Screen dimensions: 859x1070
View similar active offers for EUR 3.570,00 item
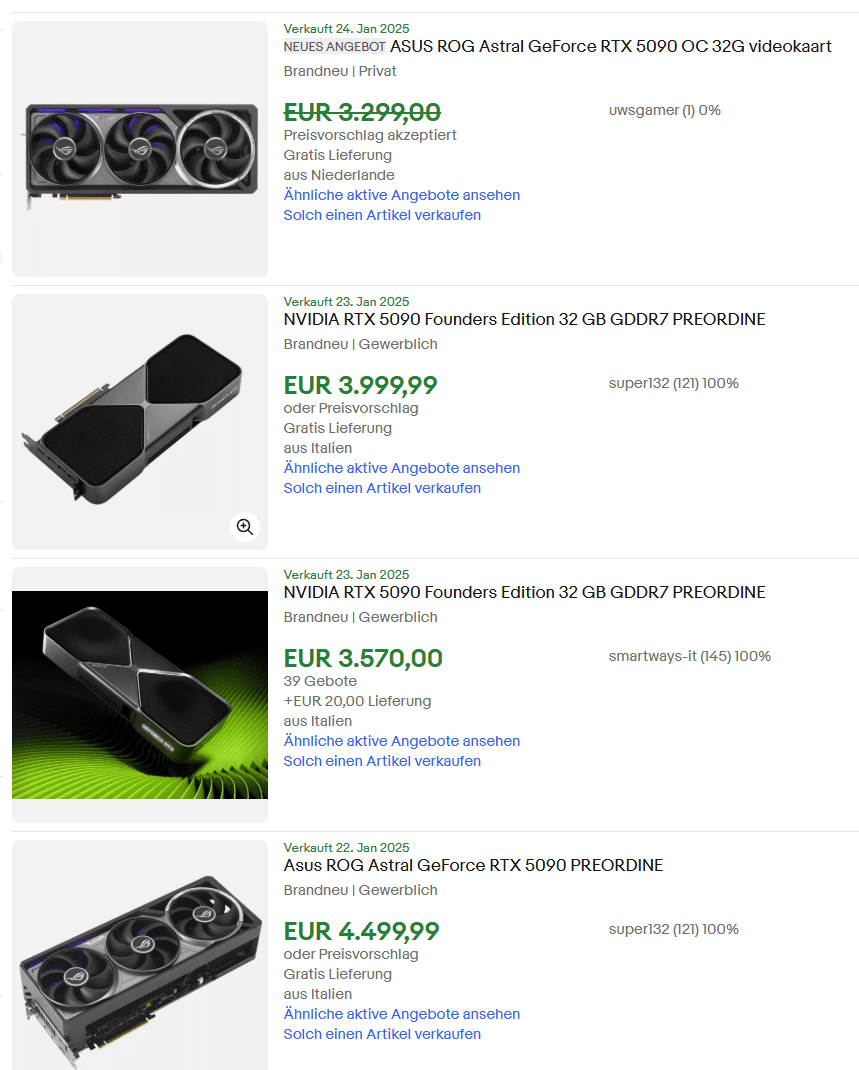click(x=401, y=741)
